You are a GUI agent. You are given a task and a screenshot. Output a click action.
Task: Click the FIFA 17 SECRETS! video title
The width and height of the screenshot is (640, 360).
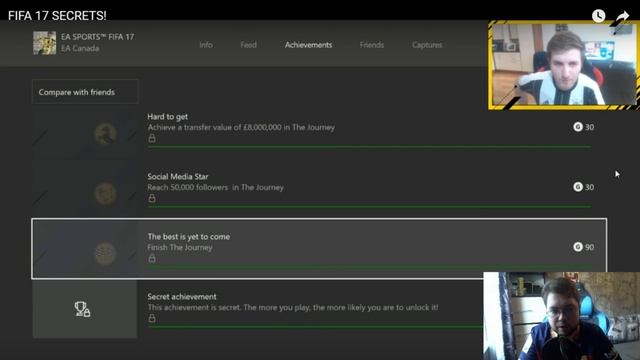point(57,16)
